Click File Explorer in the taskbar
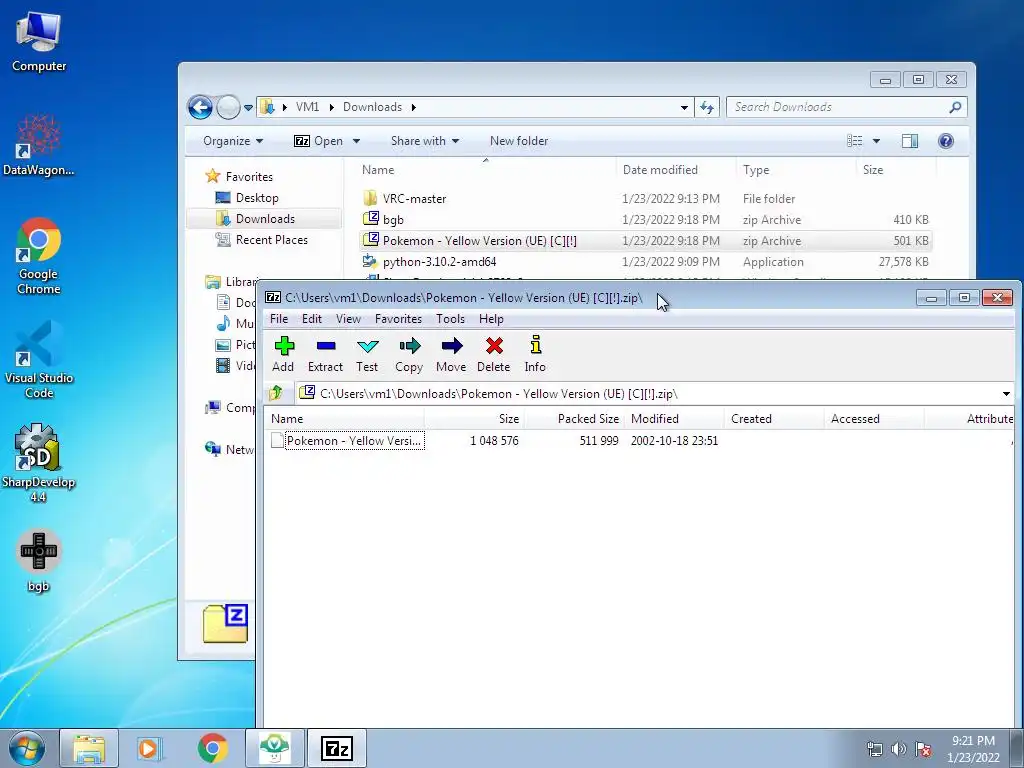Viewport: 1024px width, 768px height. coord(89,748)
